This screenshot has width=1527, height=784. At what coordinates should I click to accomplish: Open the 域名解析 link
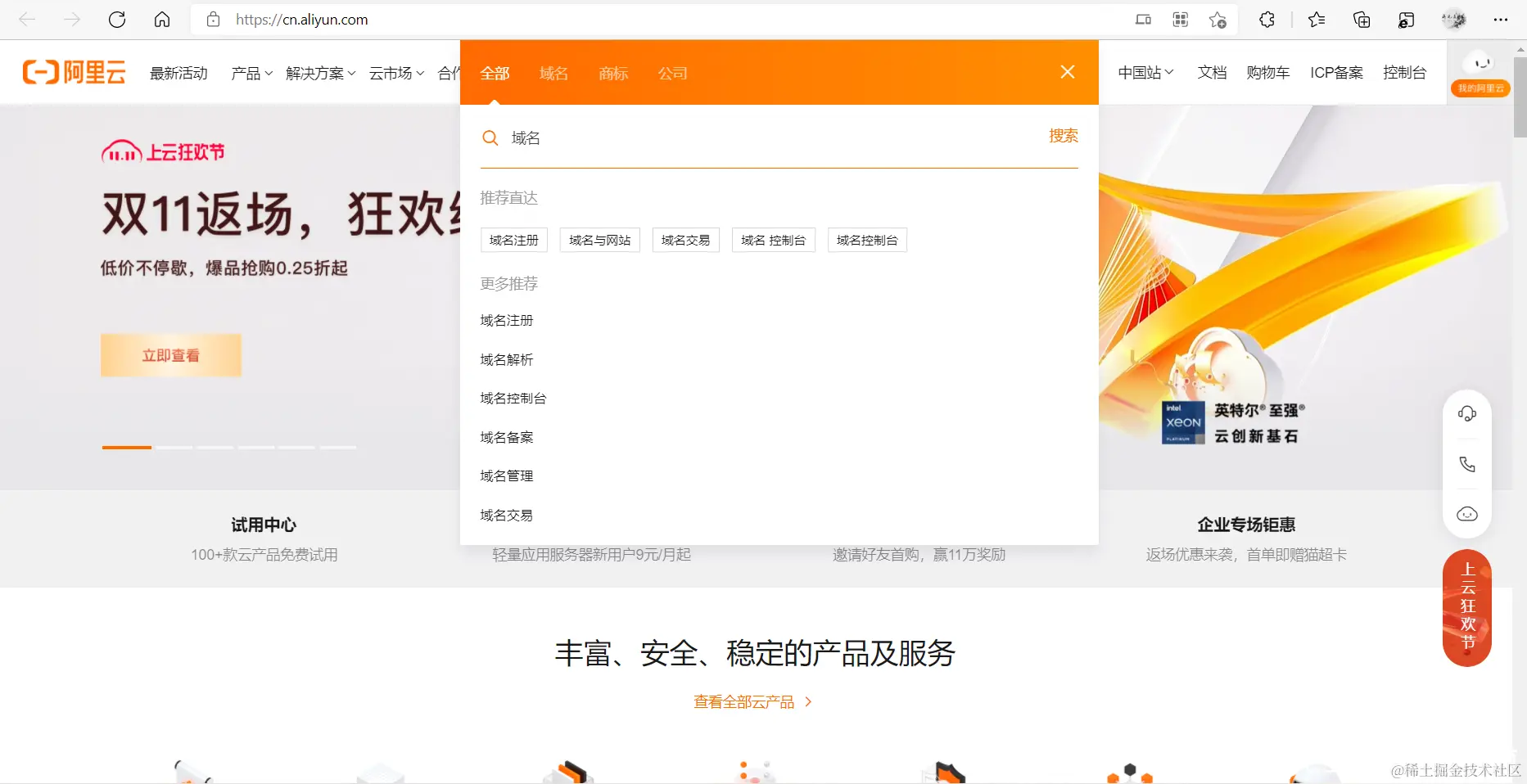point(506,359)
